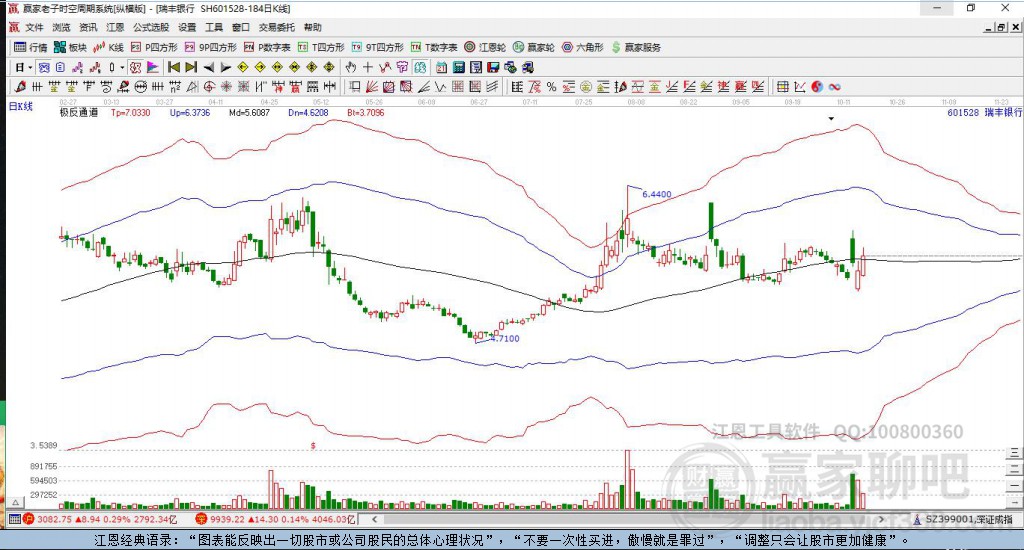Click the 4.7100 low price label
The width and height of the screenshot is (1024, 550).
[505, 338]
